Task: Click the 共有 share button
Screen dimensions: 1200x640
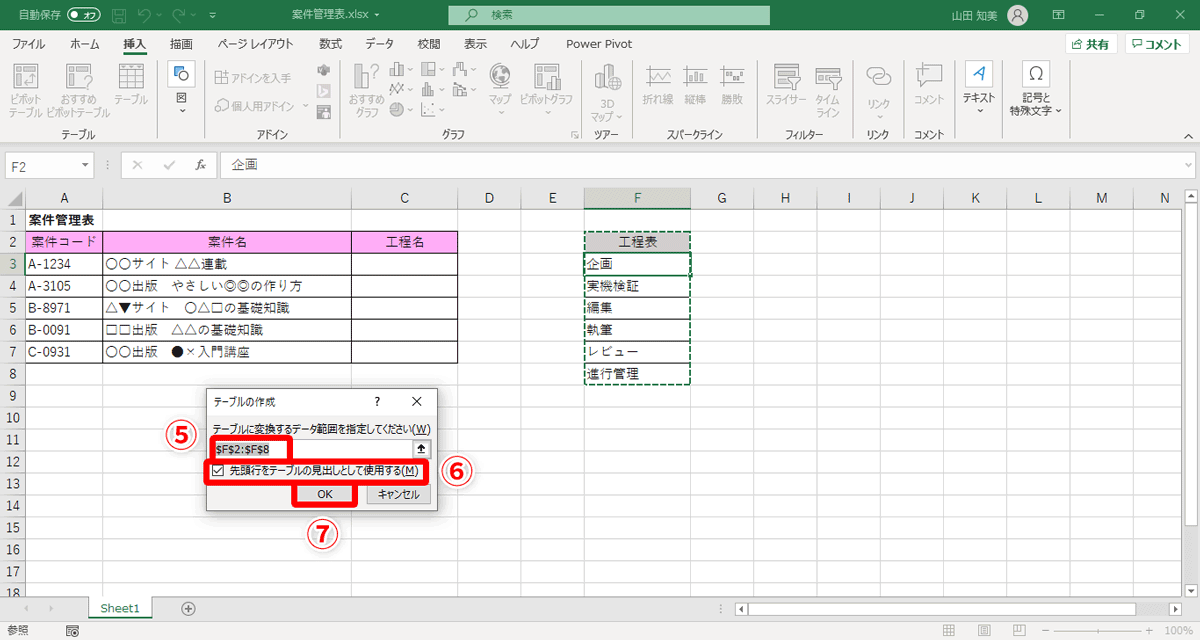Action: 1090,44
